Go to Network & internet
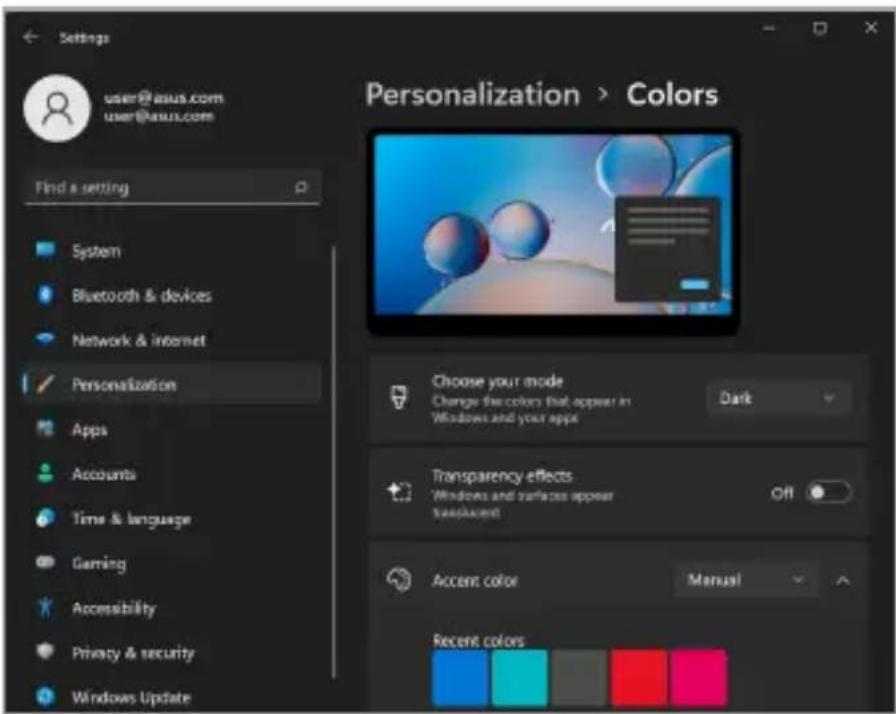Screen dimensions: 896x714 [171, 340]
